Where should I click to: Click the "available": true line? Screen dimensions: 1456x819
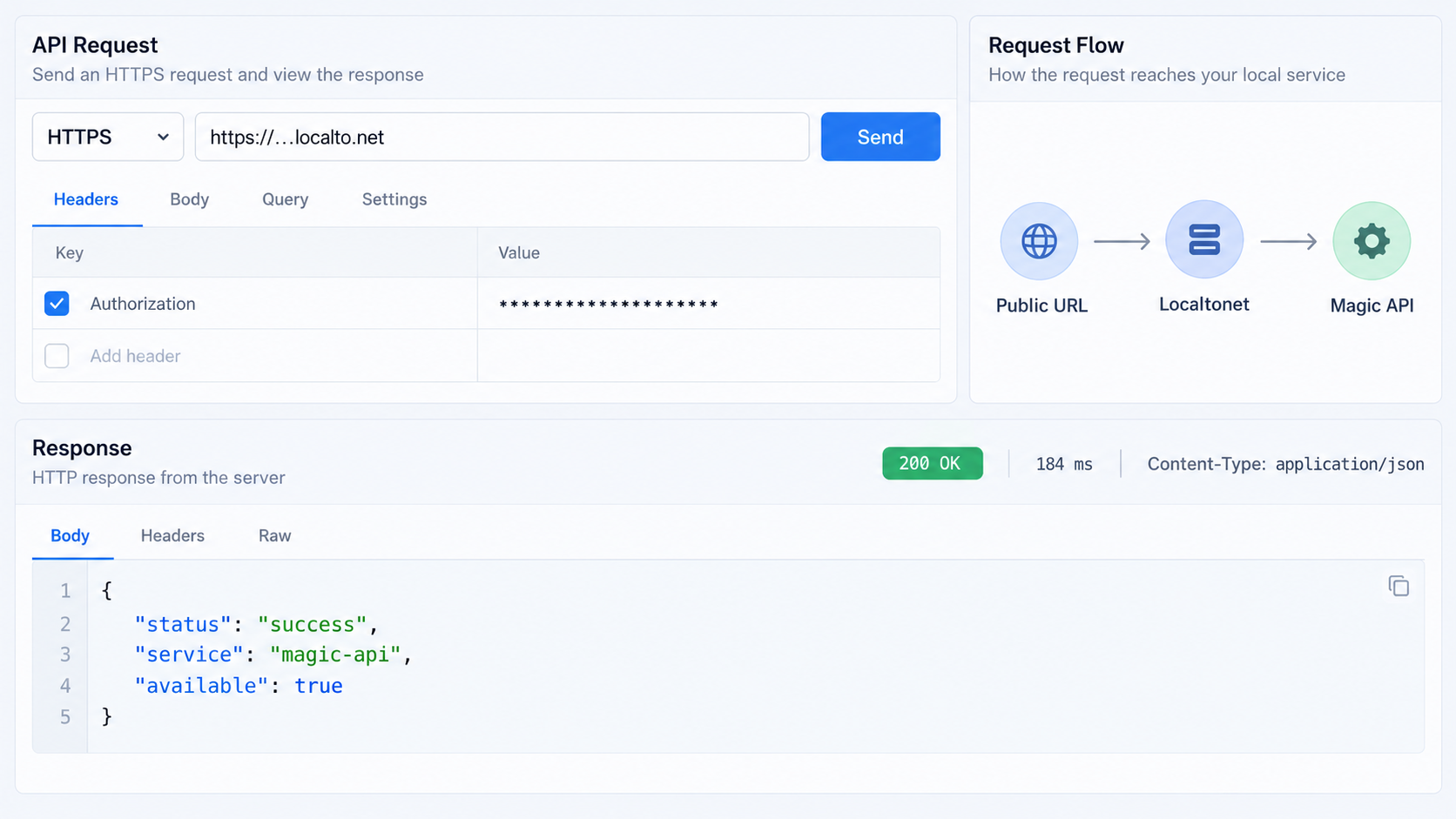point(239,686)
